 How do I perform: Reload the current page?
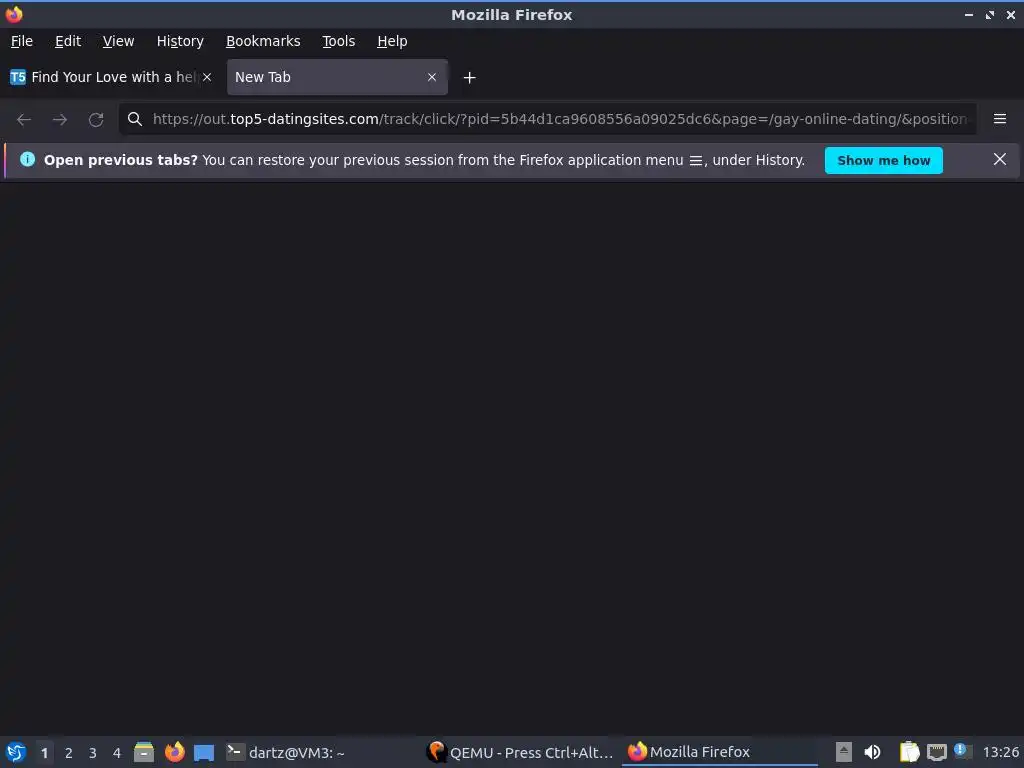coord(96,120)
